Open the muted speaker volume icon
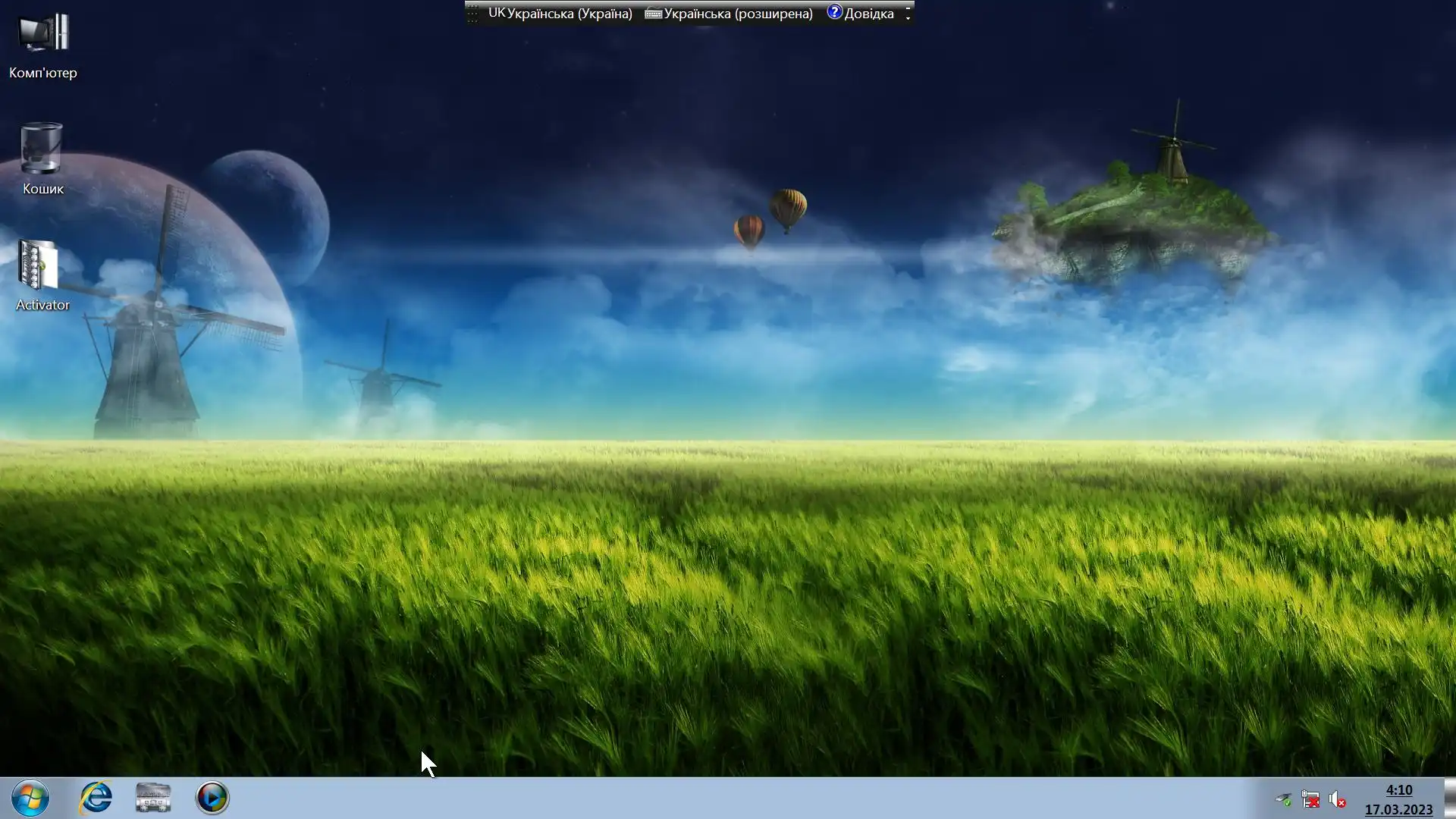Viewport: 1456px width, 819px height. click(x=1337, y=799)
